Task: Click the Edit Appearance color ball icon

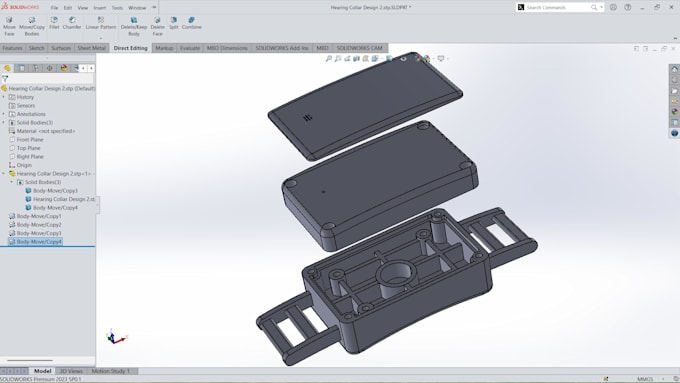Action: [x=418, y=59]
